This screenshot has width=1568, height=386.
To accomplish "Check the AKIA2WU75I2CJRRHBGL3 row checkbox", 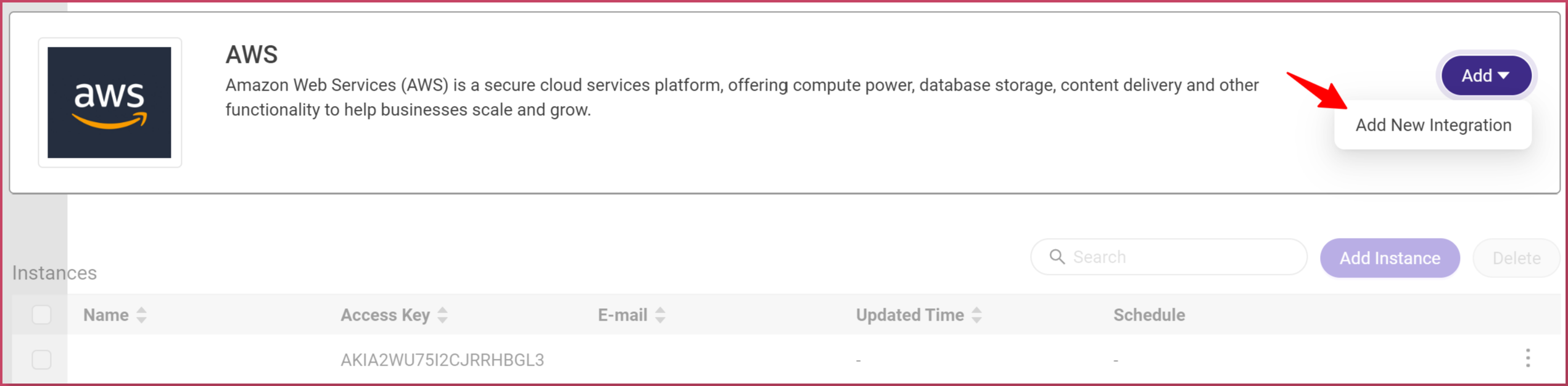I will (41, 359).
